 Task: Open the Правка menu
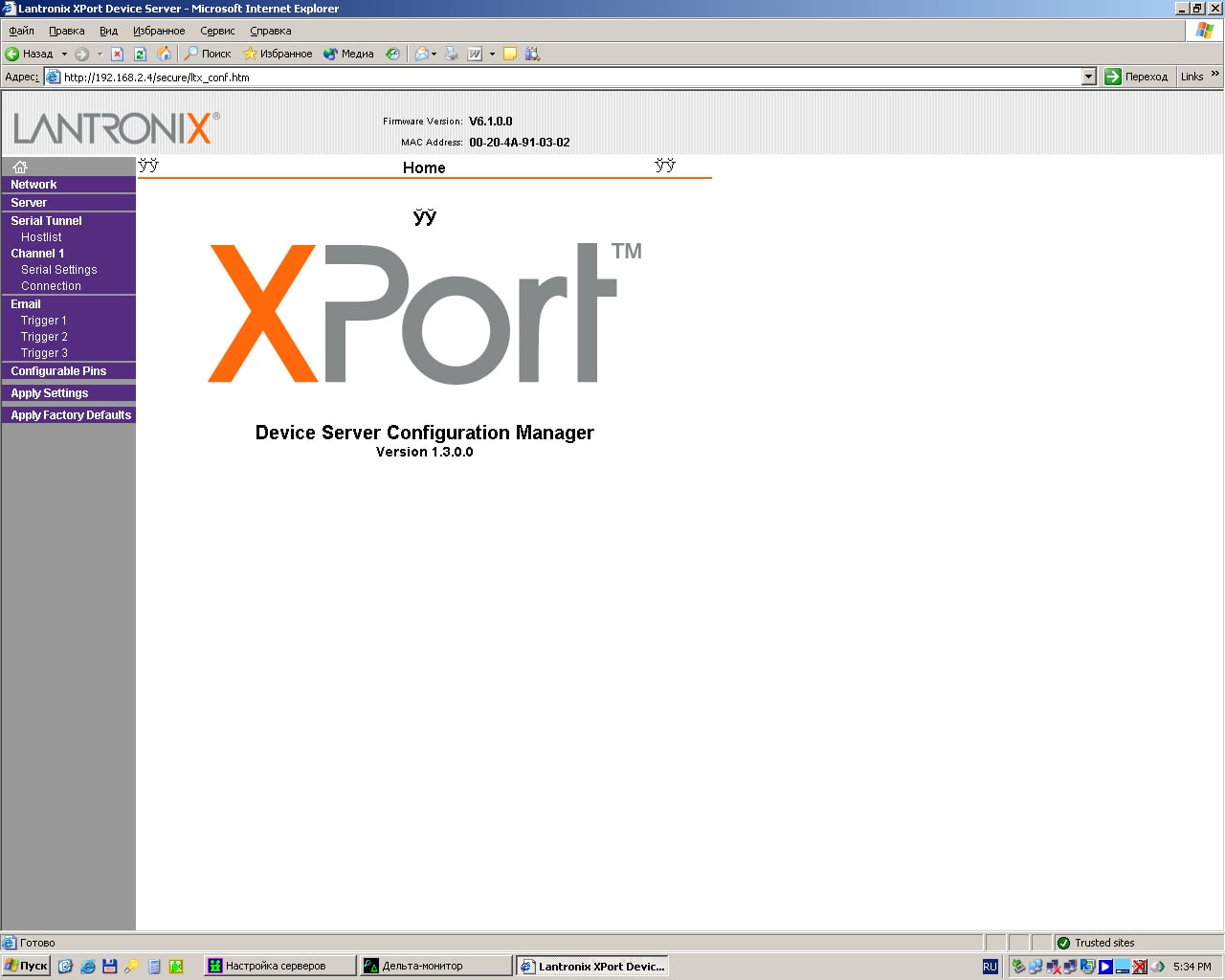pyautogui.click(x=67, y=31)
